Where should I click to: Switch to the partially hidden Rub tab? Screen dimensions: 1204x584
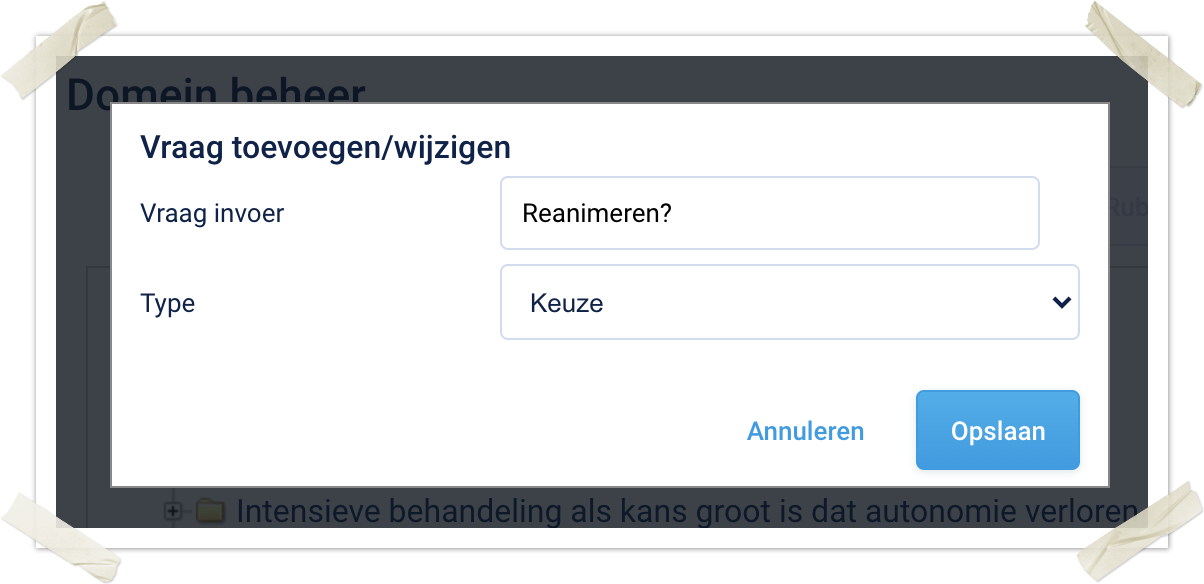click(1126, 207)
